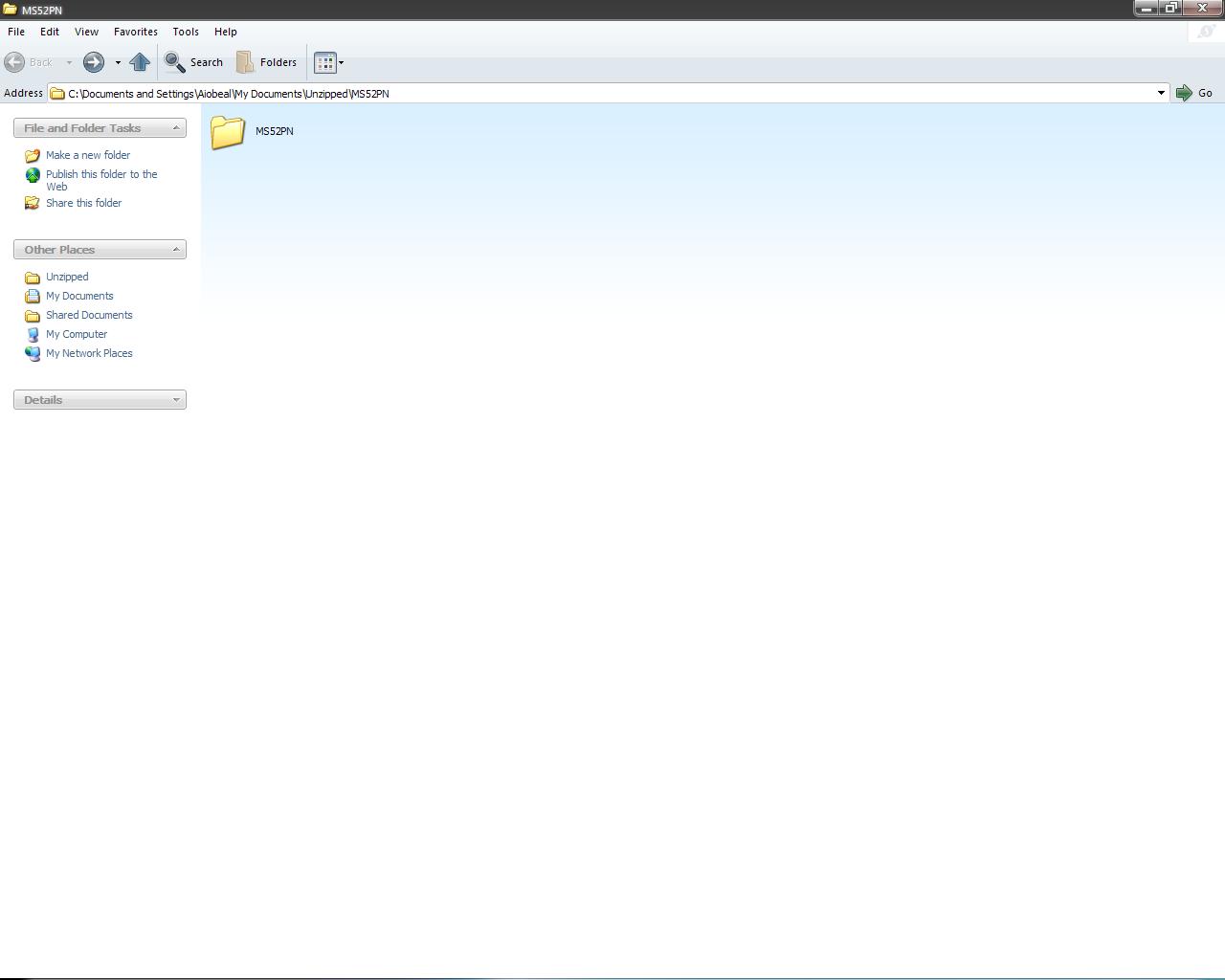Click the address bar folder icon
Image resolution: width=1225 pixels, height=980 pixels.
(x=57, y=93)
